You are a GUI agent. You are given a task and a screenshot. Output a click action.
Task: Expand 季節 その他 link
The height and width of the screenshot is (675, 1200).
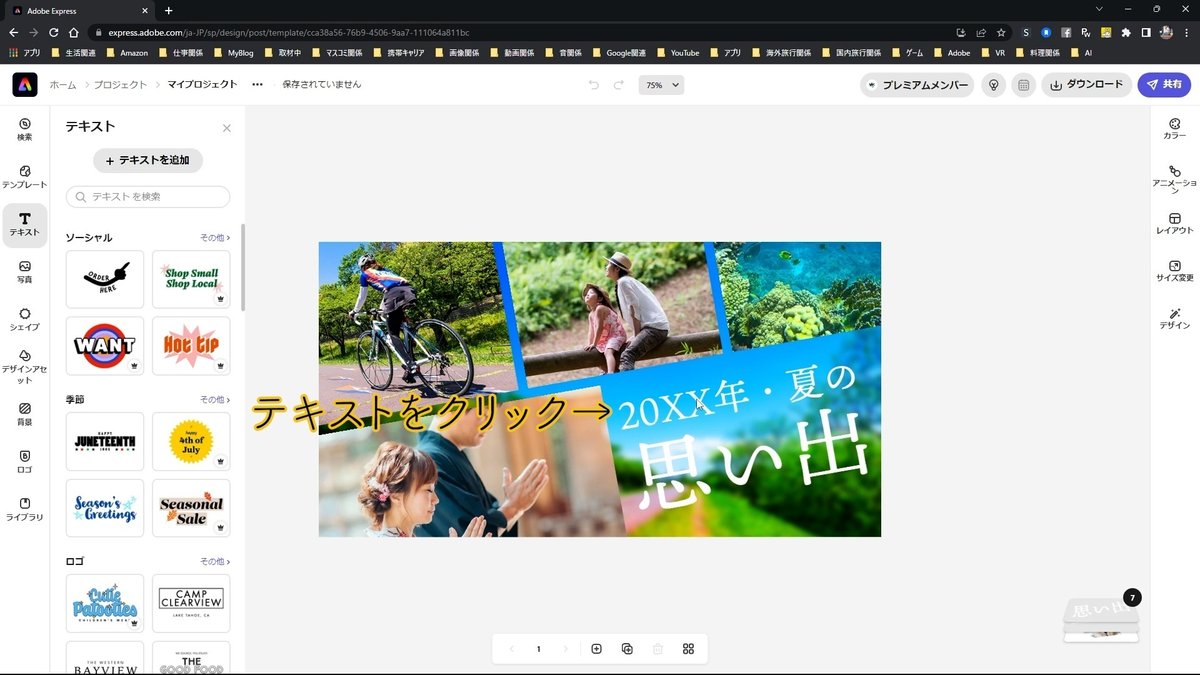215,400
